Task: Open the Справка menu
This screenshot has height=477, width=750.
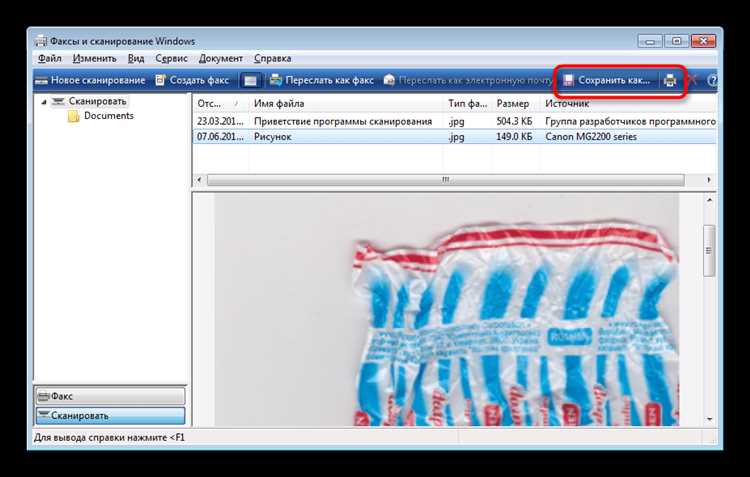Action: click(x=273, y=58)
